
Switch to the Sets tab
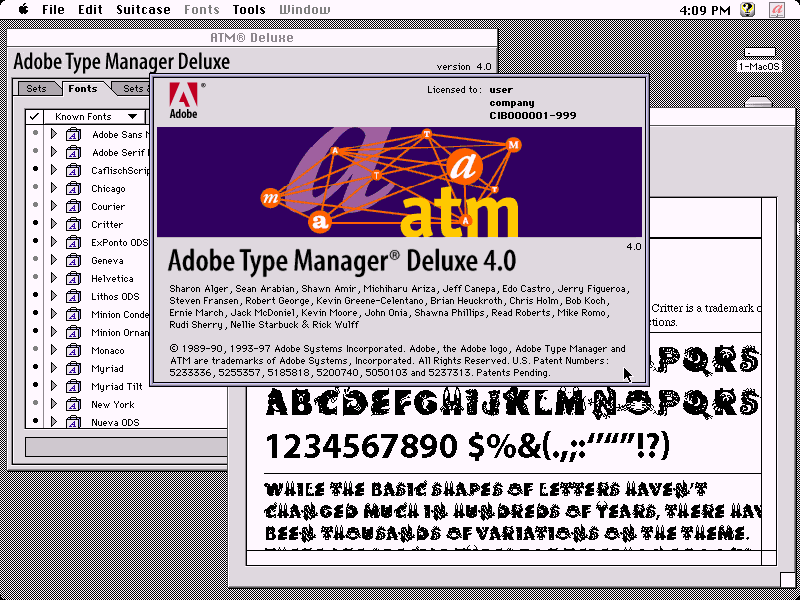pyautogui.click(x=36, y=89)
